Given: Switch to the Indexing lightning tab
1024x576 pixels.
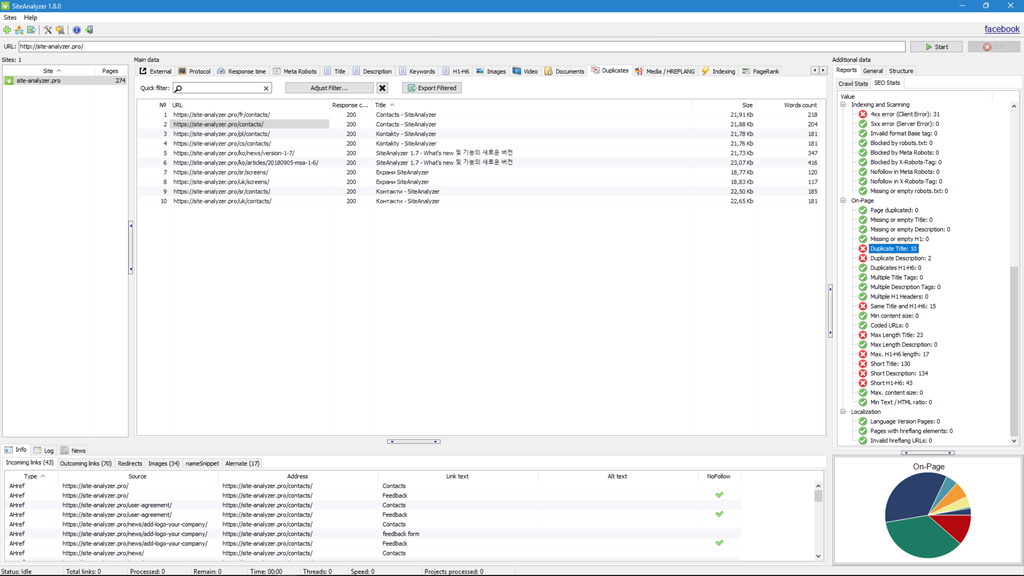Looking at the screenshot, I should pos(718,71).
